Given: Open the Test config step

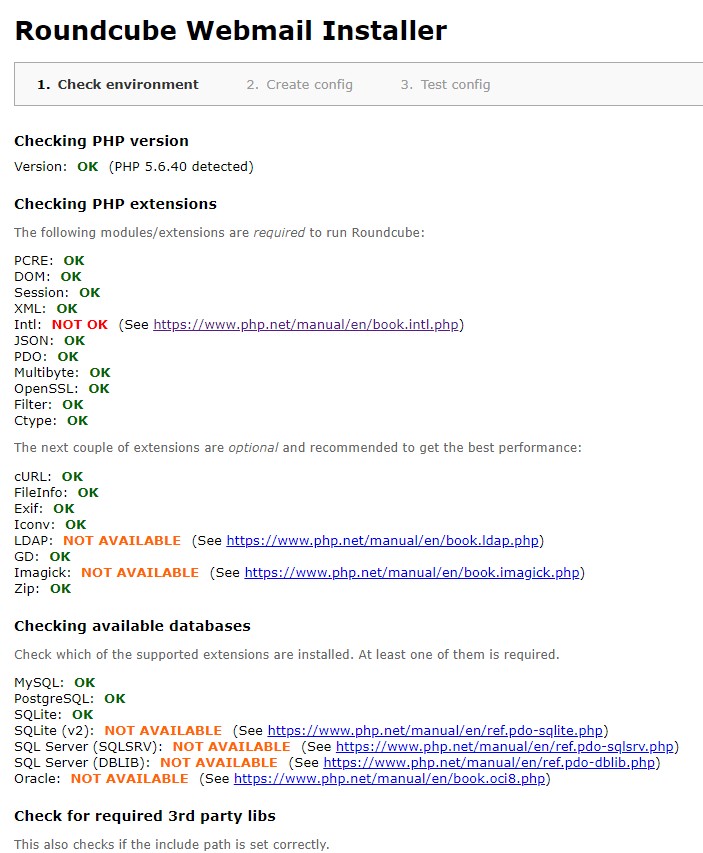Looking at the screenshot, I should coord(445,85).
